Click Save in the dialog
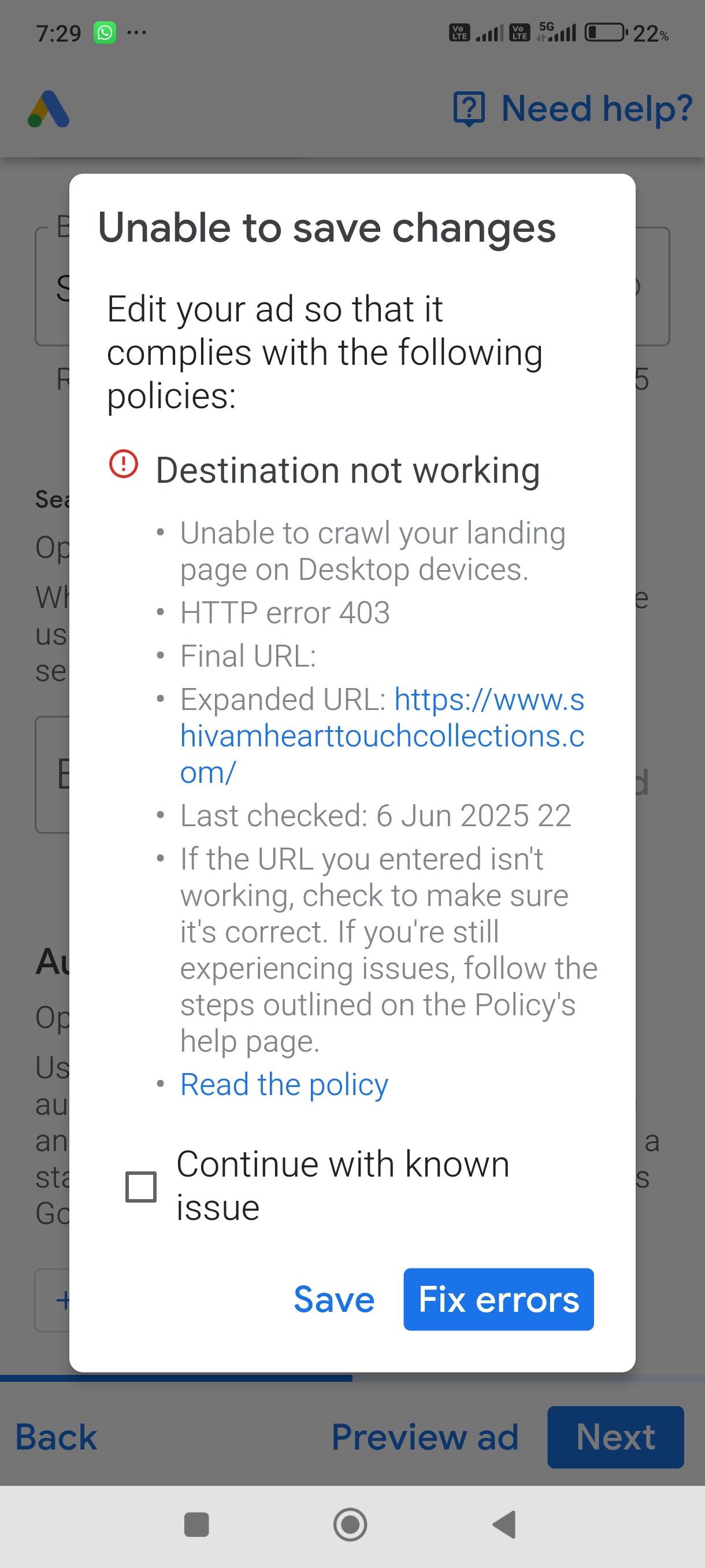Image resolution: width=705 pixels, height=1568 pixels. (333, 1299)
